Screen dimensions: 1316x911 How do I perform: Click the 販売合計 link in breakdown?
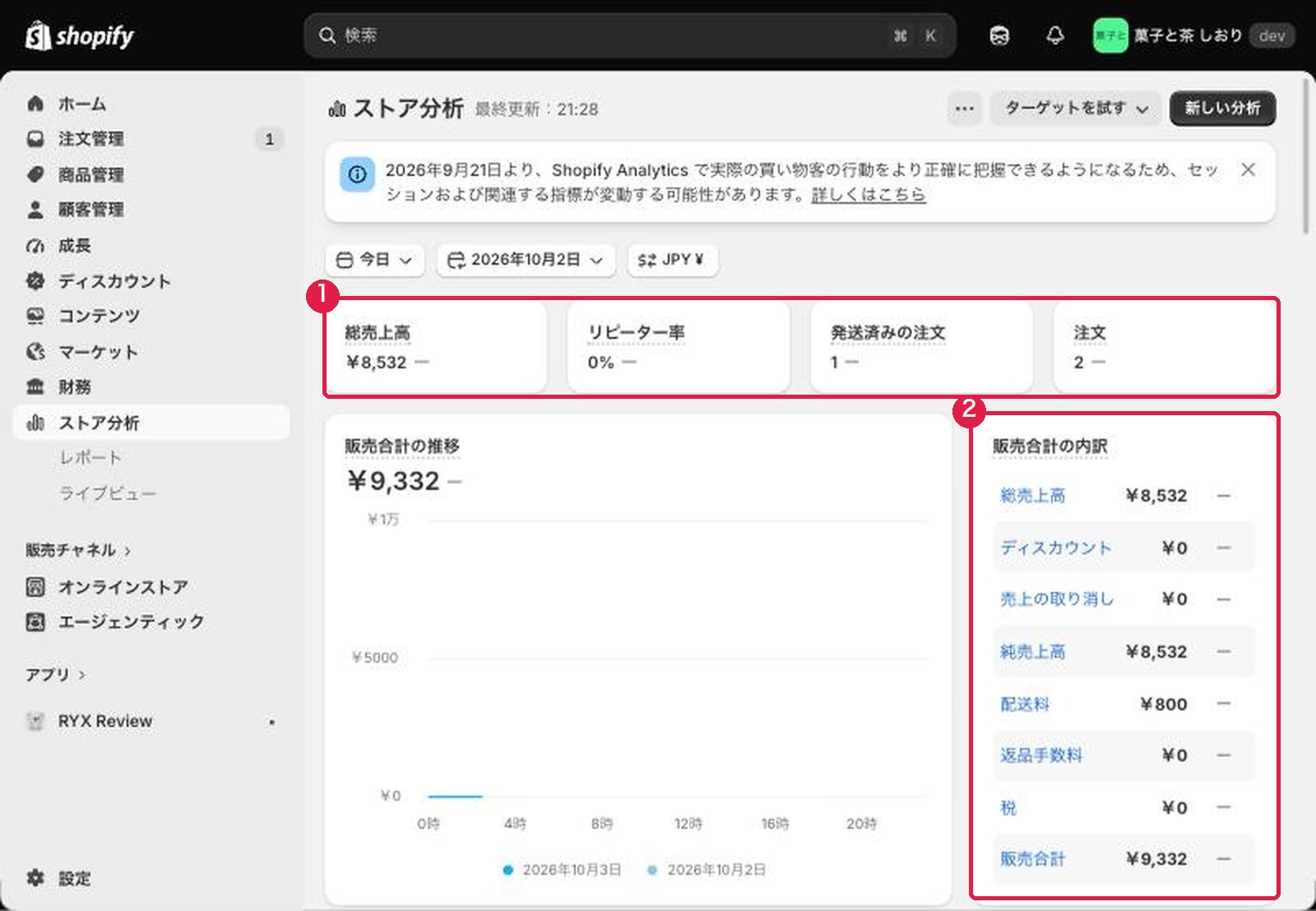coord(1033,858)
